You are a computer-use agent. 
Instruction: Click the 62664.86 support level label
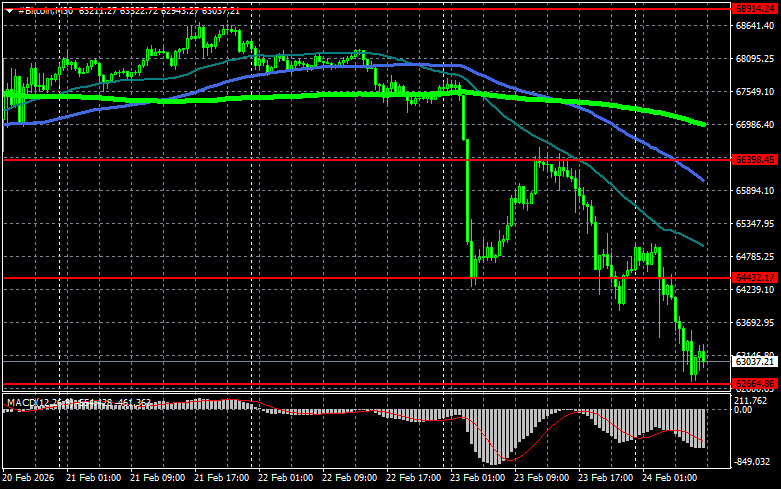tap(755, 384)
